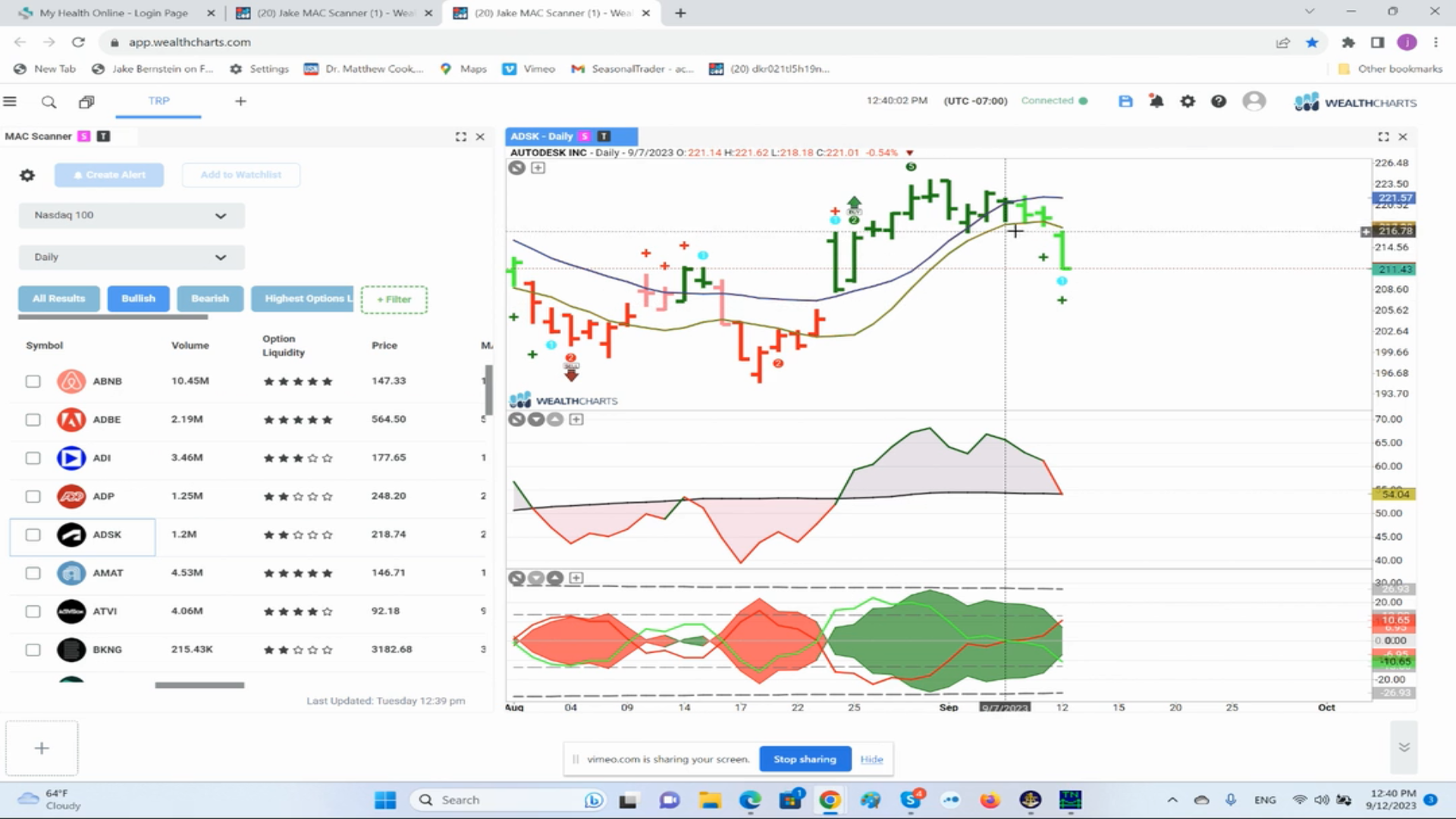This screenshot has height=819, width=1456.
Task: Hide price pane indicators with circle-slash icon
Action: click(516, 168)
